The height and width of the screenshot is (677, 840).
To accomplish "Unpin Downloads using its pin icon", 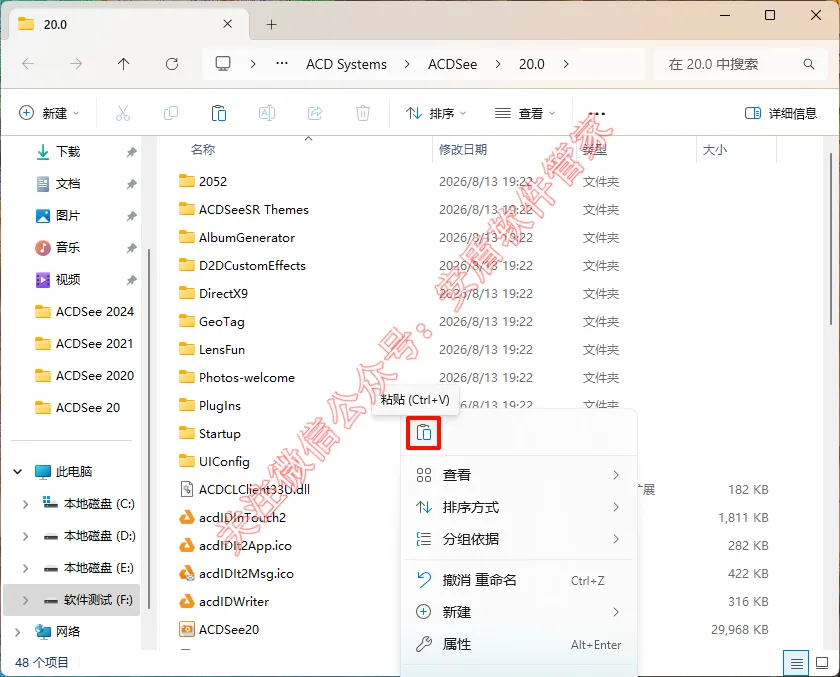I will coord(131,153).
